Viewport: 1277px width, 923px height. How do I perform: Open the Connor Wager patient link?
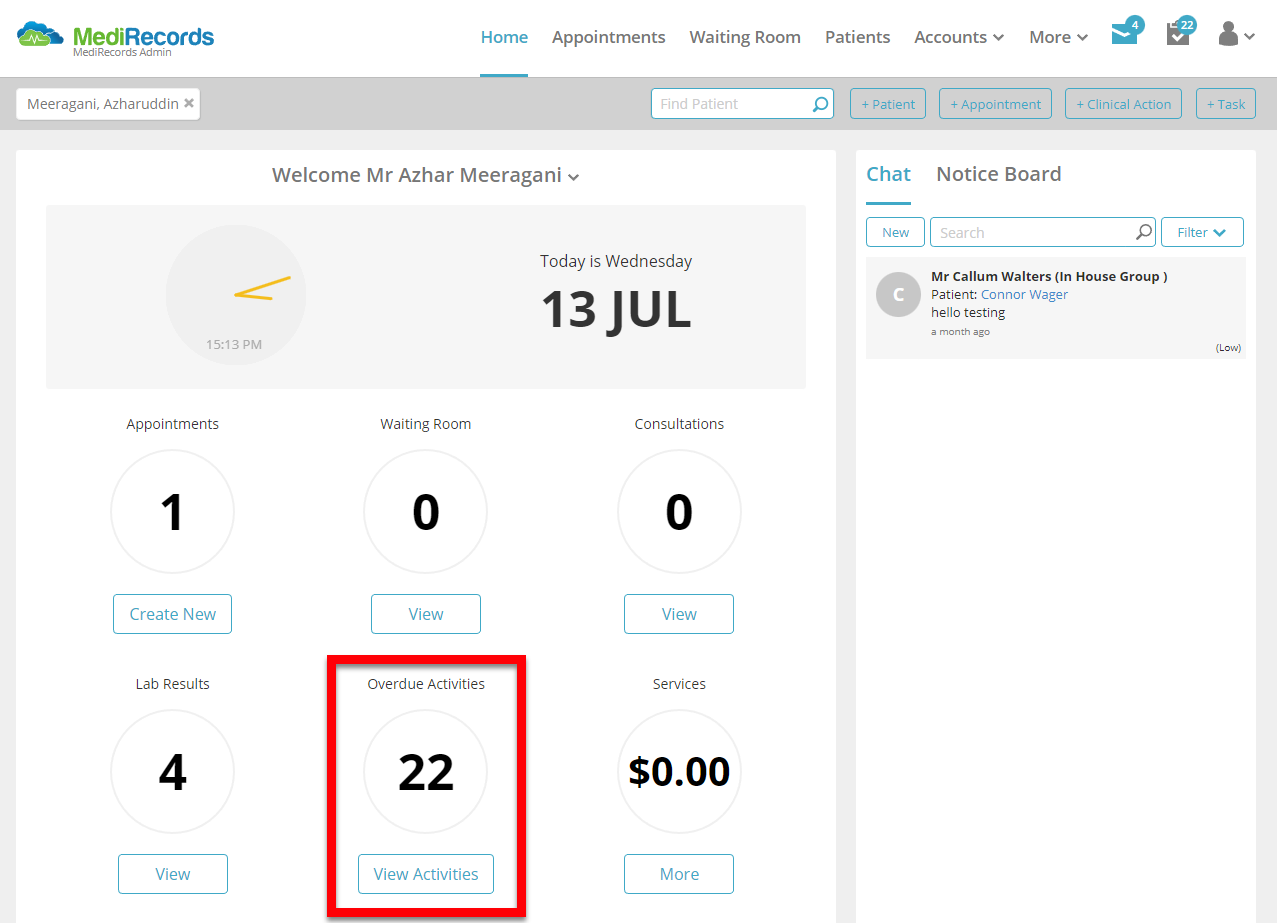tap(1024, 294)
